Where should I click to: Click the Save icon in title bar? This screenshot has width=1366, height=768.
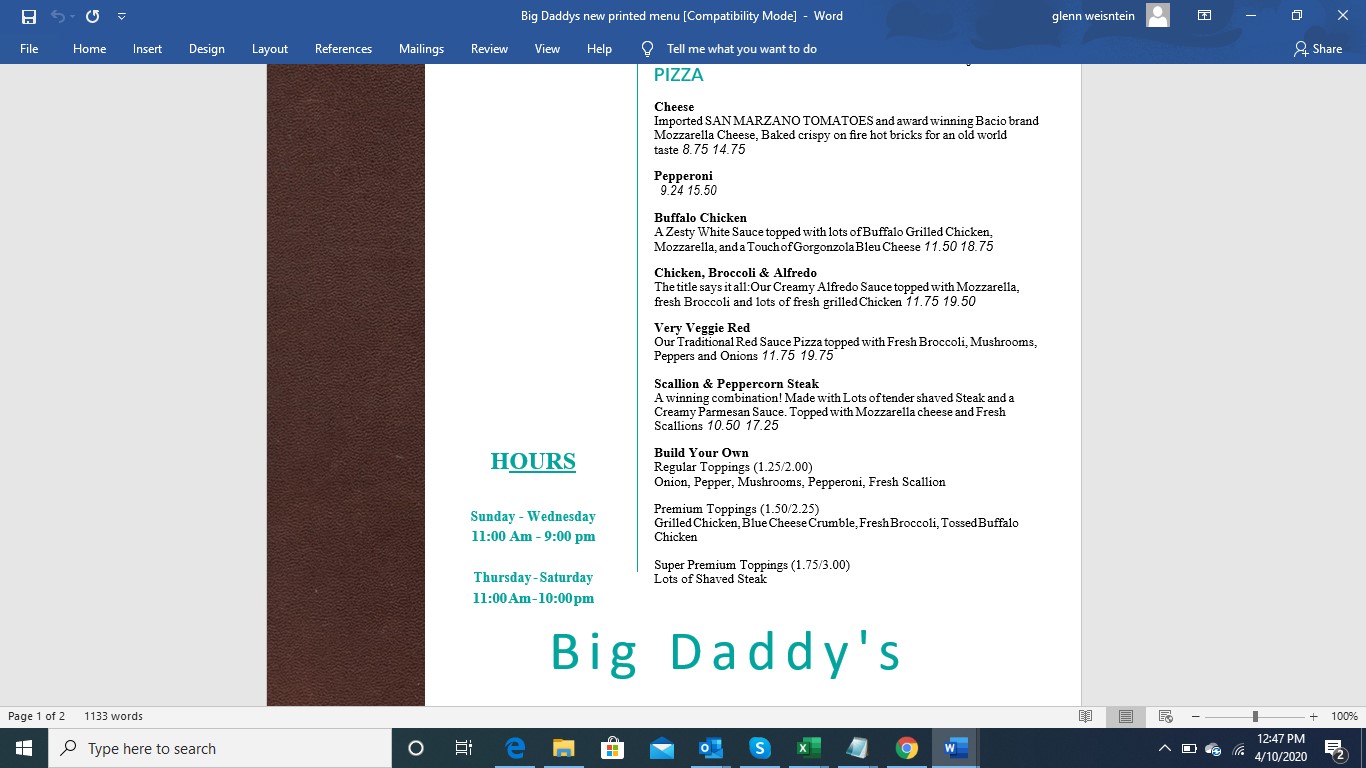coord(29,16)
